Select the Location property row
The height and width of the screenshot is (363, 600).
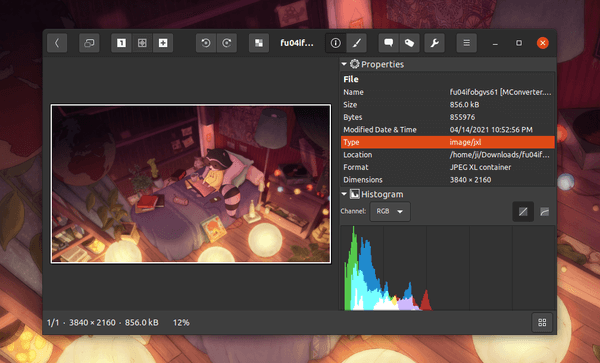pos(447,155)
